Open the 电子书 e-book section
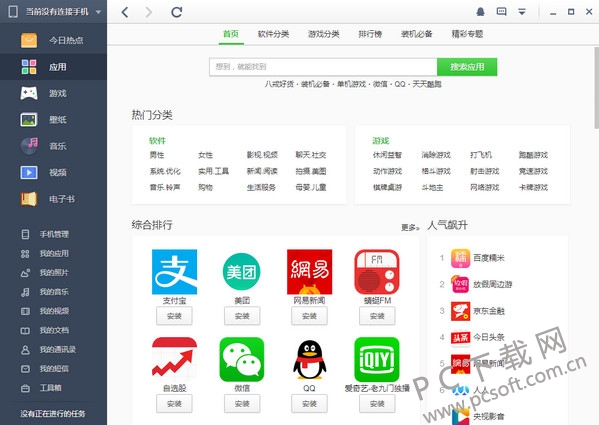The width and height of the screenshot is (599, 425). coord(53,199)
